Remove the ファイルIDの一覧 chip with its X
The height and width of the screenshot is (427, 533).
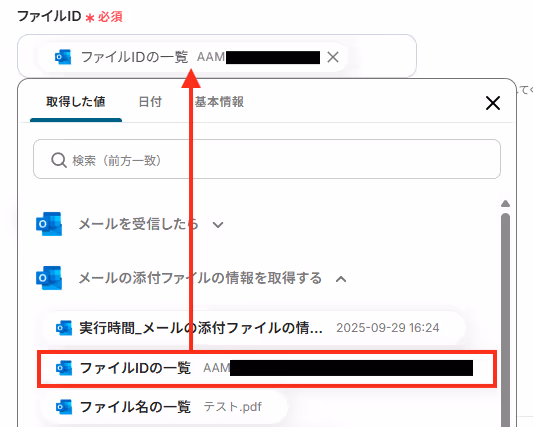tap(333, 57)
